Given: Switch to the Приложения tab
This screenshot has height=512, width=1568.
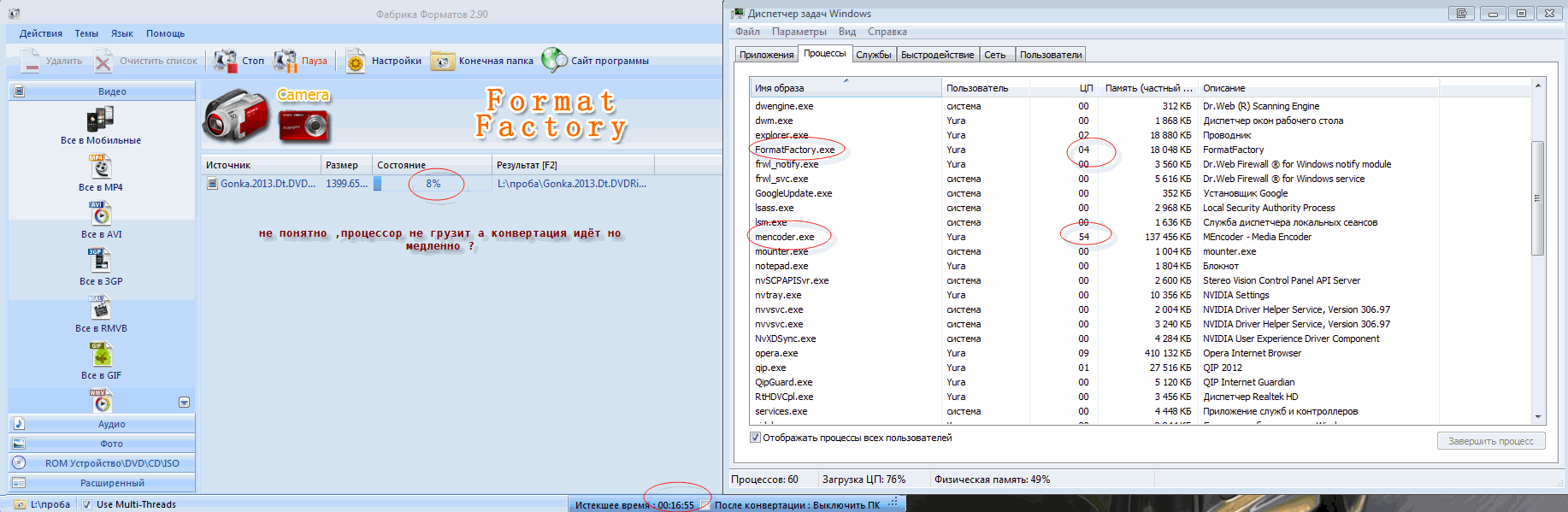Looking at the screenshot, I should click(x=767, y=55).
